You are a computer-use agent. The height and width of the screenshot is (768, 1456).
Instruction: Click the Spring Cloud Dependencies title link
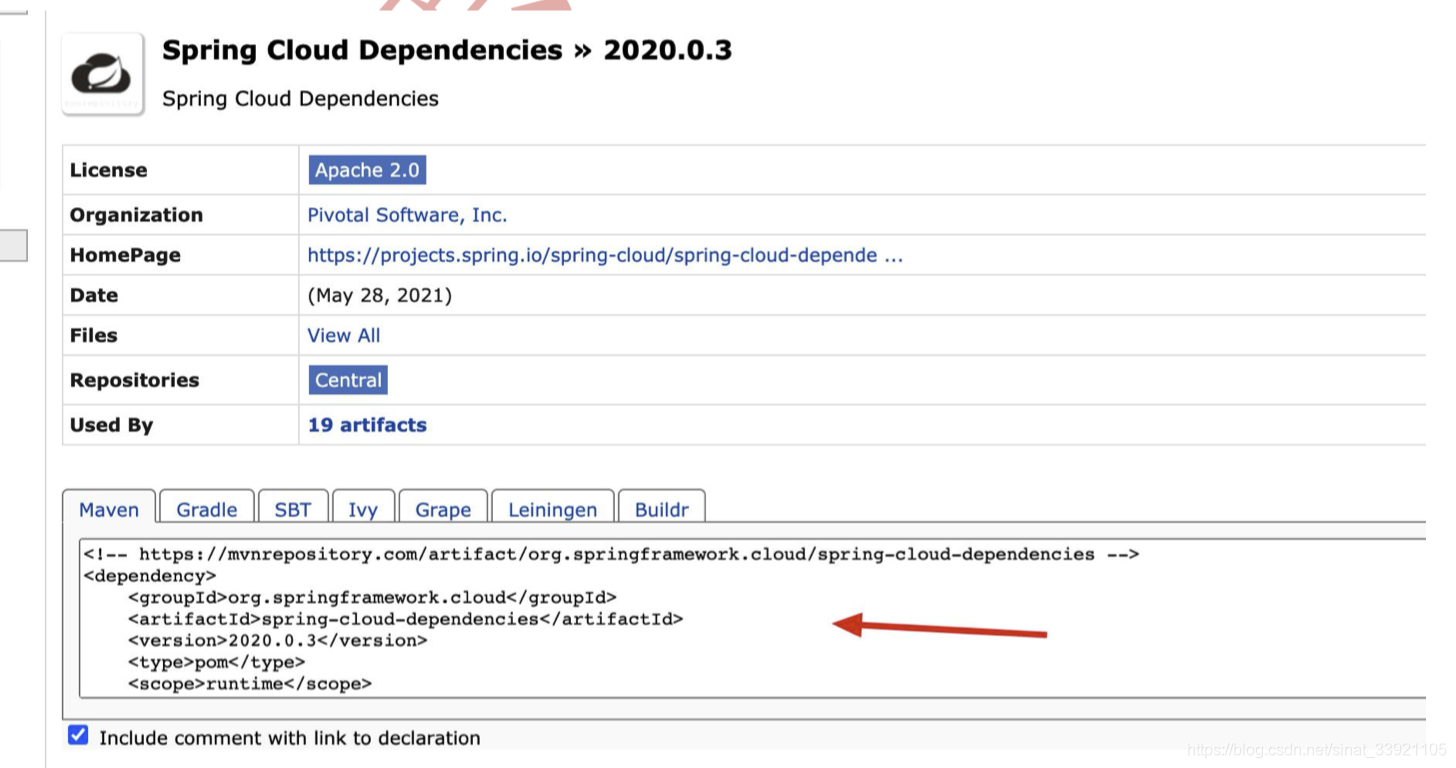click(x=362, y=50)
